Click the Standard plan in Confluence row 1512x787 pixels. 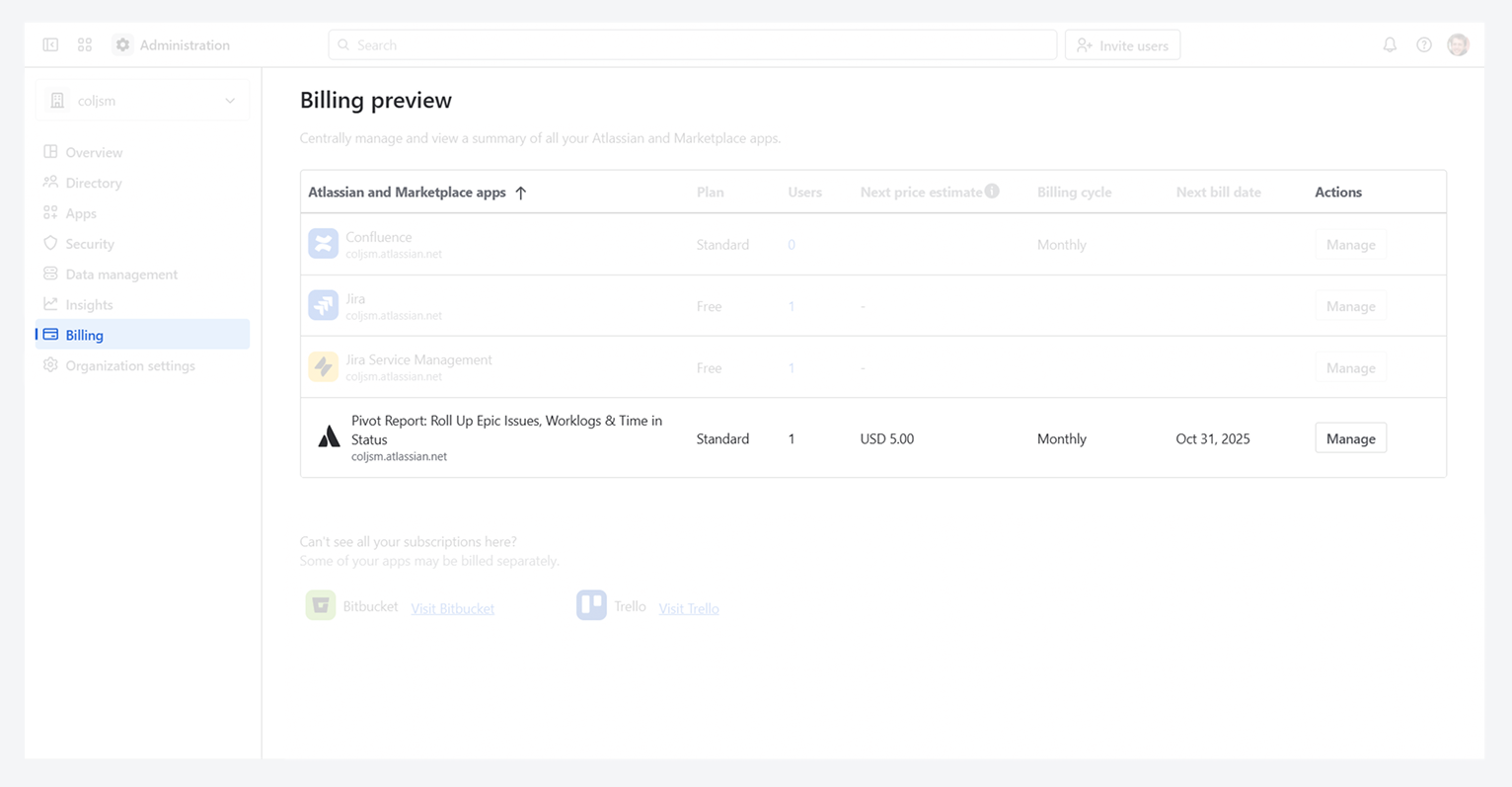pos(722,245)
